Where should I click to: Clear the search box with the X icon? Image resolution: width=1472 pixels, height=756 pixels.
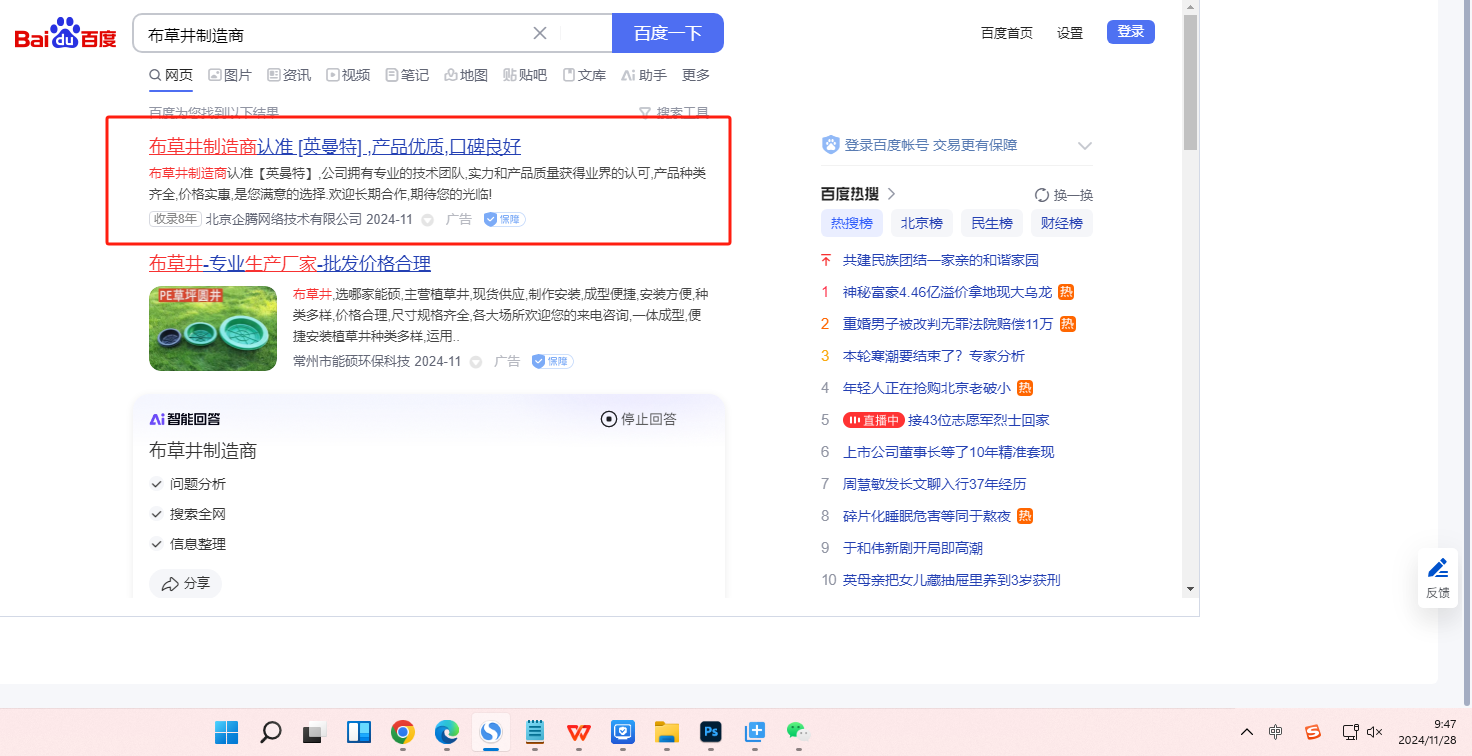point(540,33)
